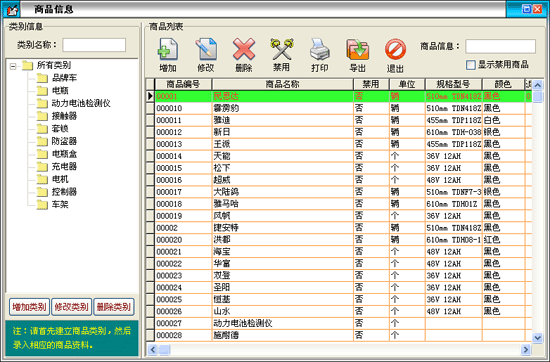
Task: Click the down arrow of vertical scrollbar
Action: tap(537, 337)
